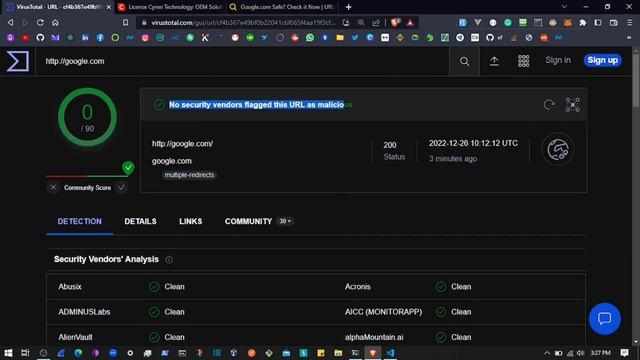Open the apps grid icon
Screen dimensions: 640x360
(x=524, y=61)
